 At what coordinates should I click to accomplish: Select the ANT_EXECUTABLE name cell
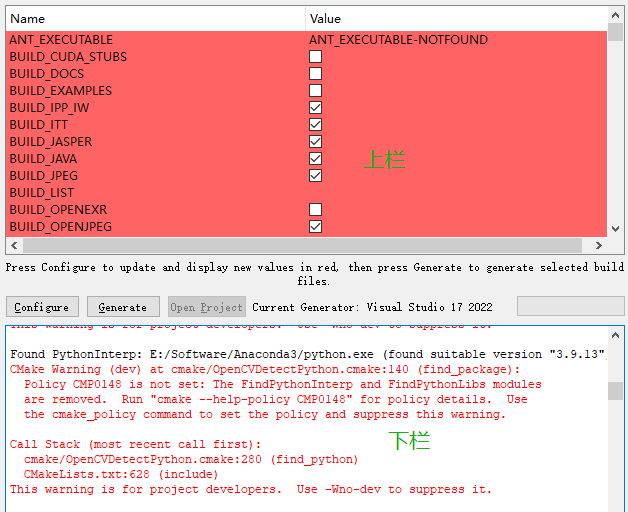(156, 40)
